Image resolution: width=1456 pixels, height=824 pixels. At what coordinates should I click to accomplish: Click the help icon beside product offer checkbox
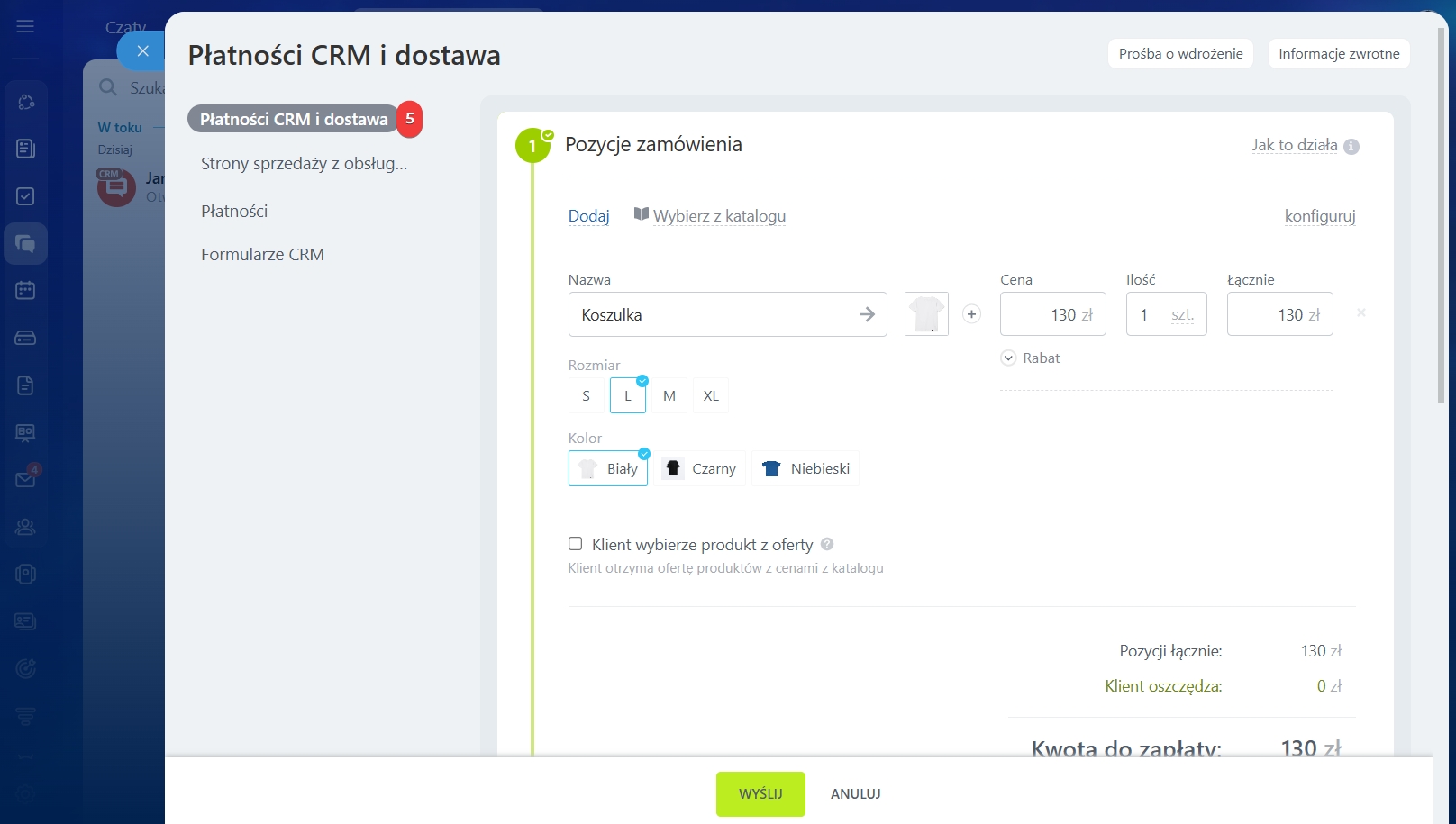pyautogui.click(x=827, y=544)
